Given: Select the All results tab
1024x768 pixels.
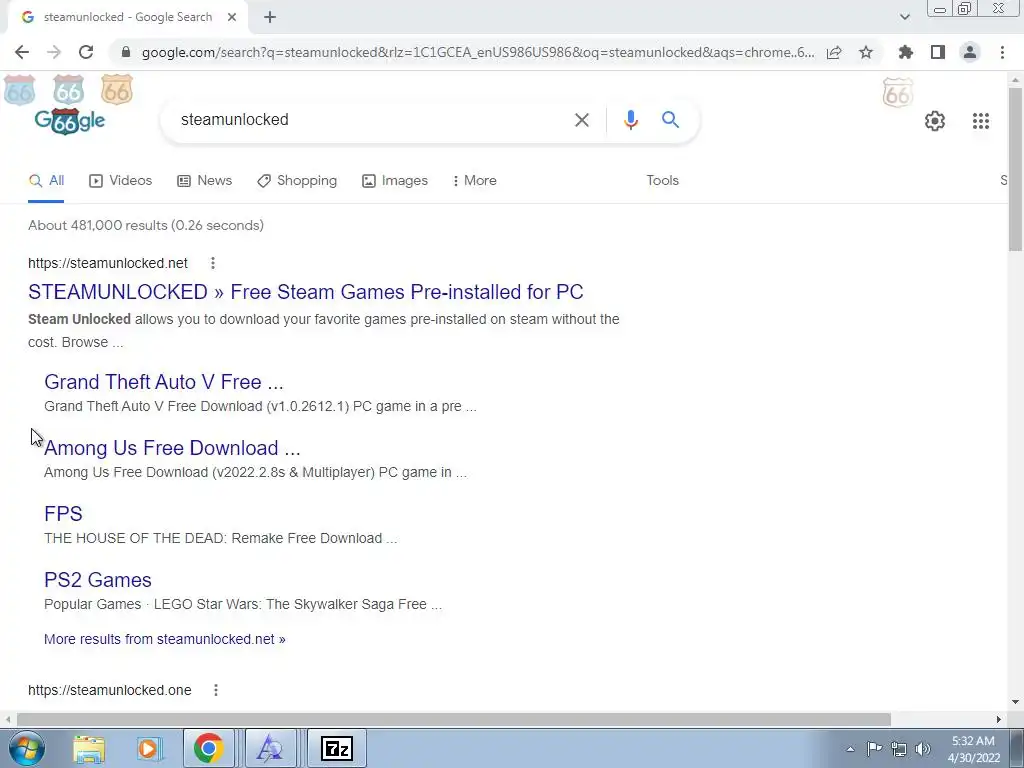Looking at the screenshot, I should (46, 181).
